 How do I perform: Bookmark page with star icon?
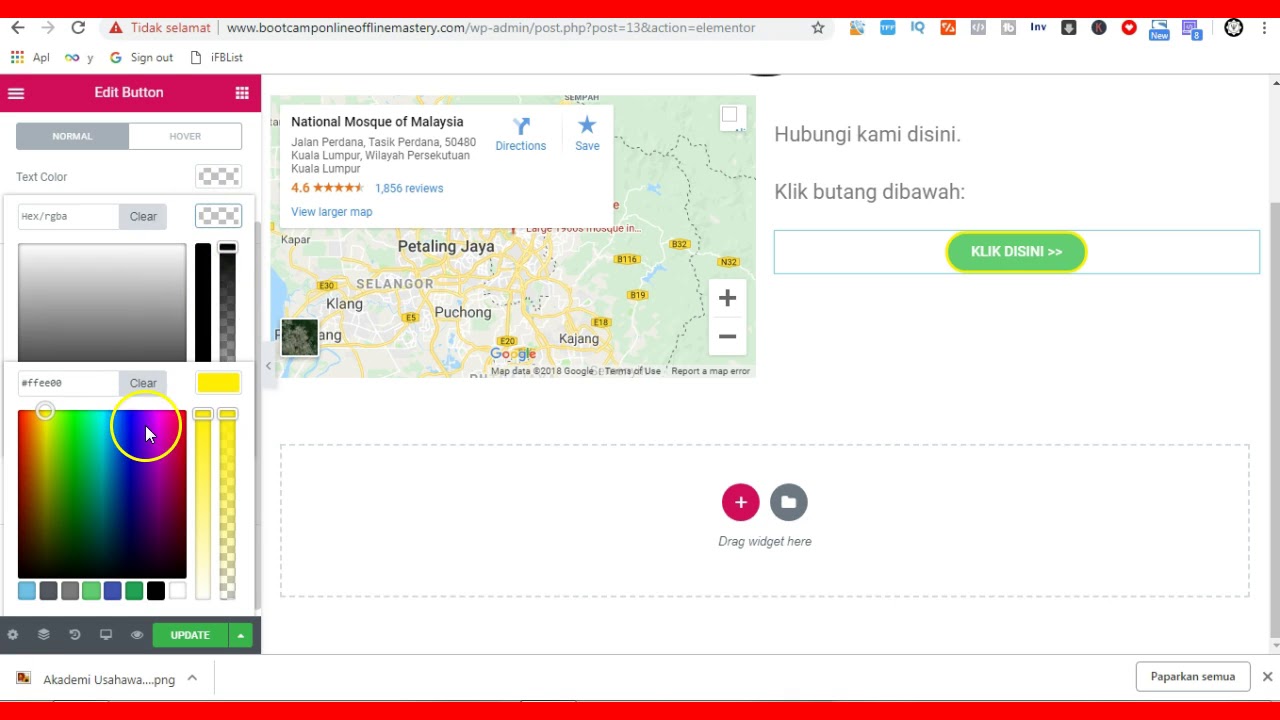[818, 28]
